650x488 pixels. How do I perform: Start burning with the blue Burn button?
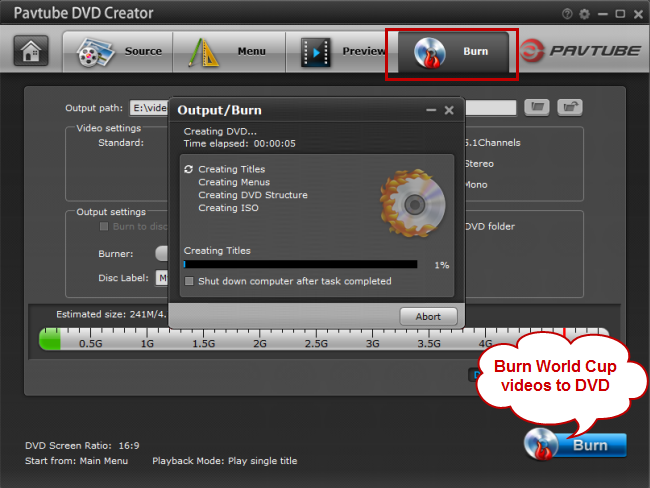pyautogui.click(x=576, y=445)
